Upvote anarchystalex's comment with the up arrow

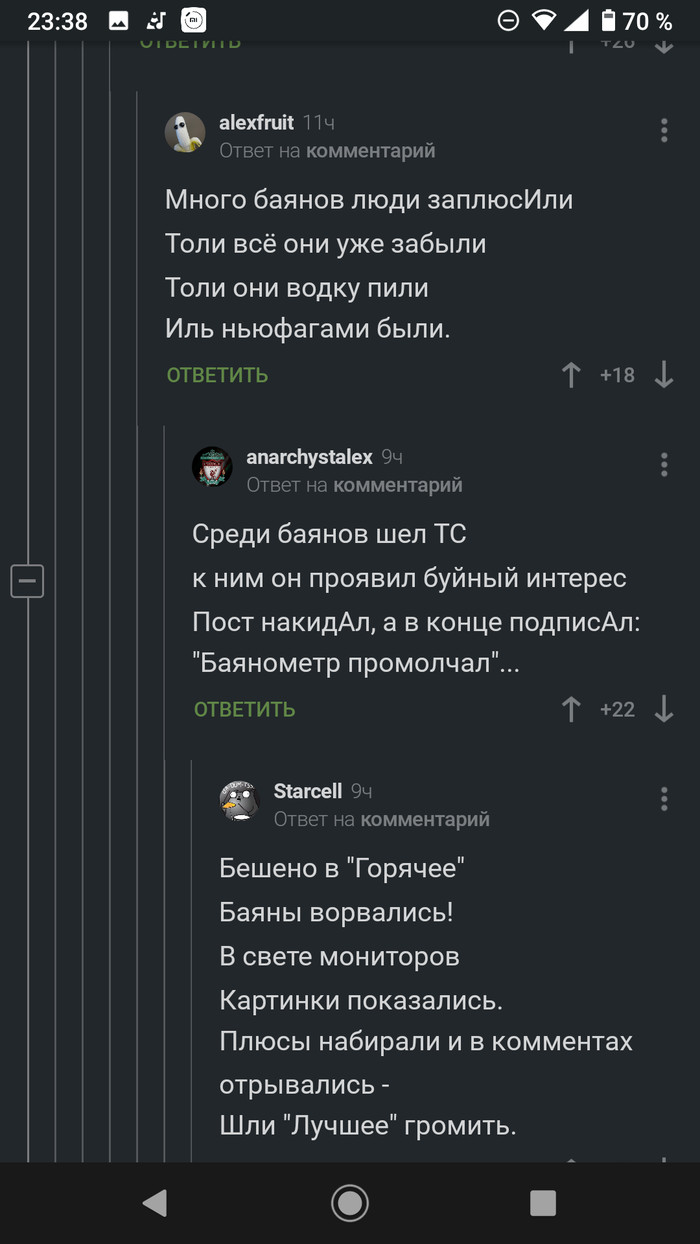[571, 709]
